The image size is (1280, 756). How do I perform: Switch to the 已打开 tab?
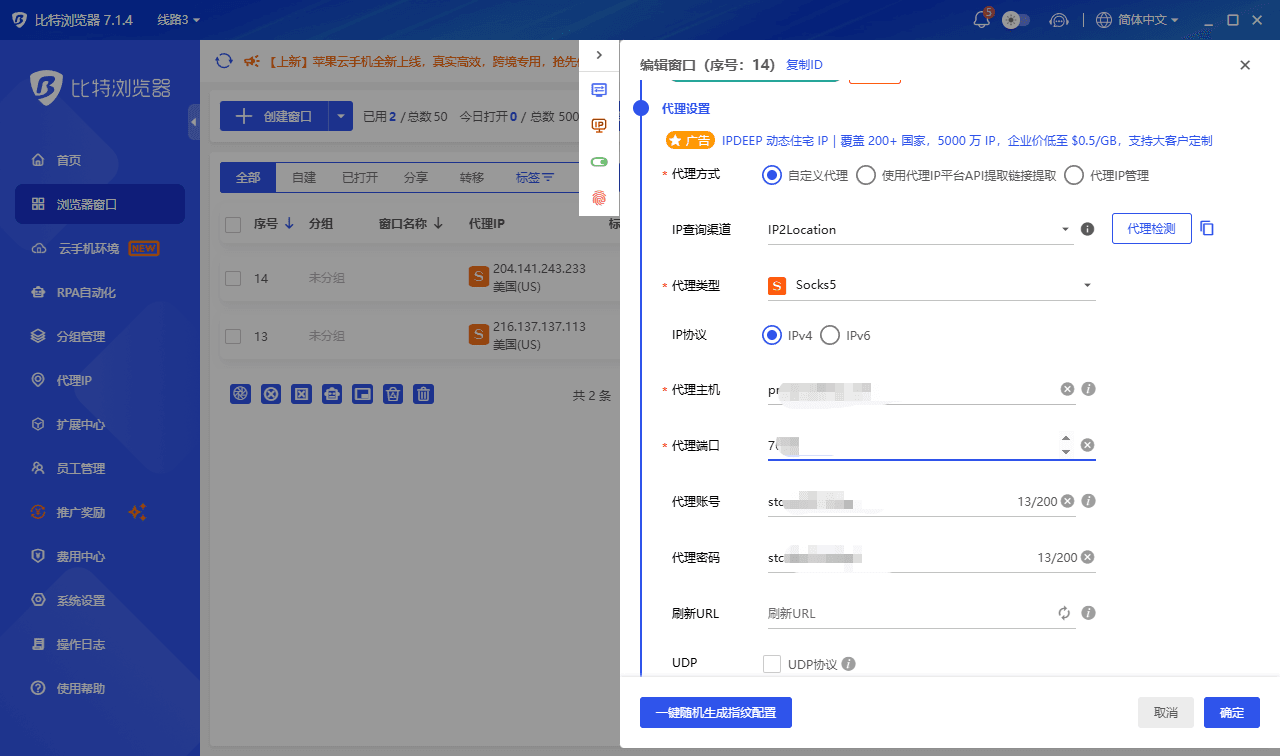(x=360, y=177)
